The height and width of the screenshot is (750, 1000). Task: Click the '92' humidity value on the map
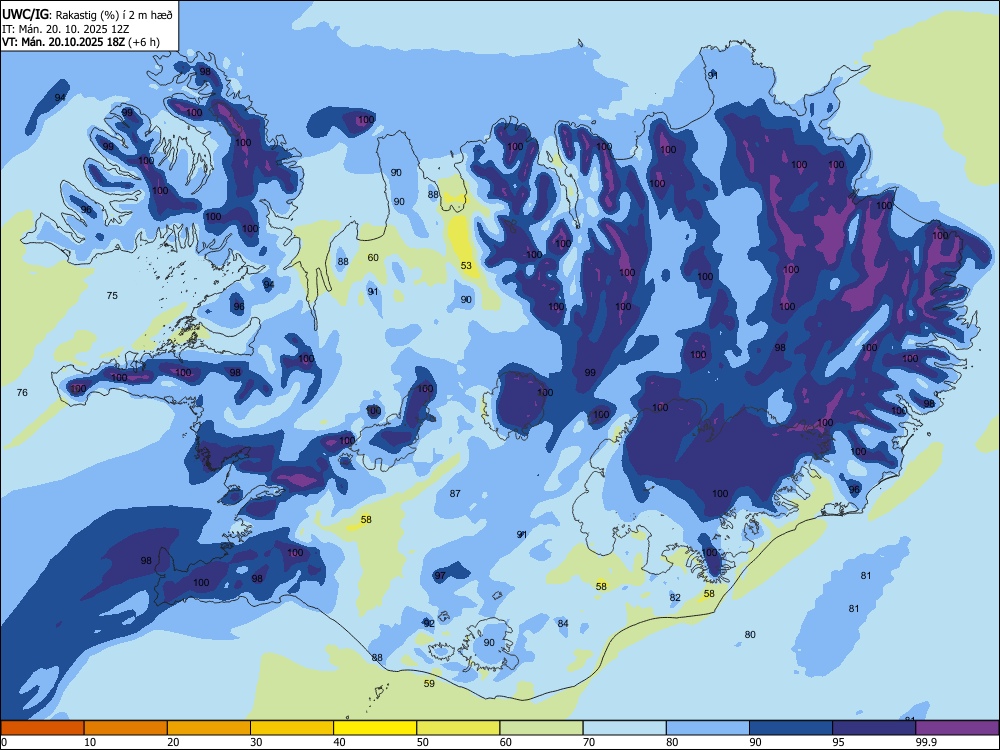[x=429, y=623]
